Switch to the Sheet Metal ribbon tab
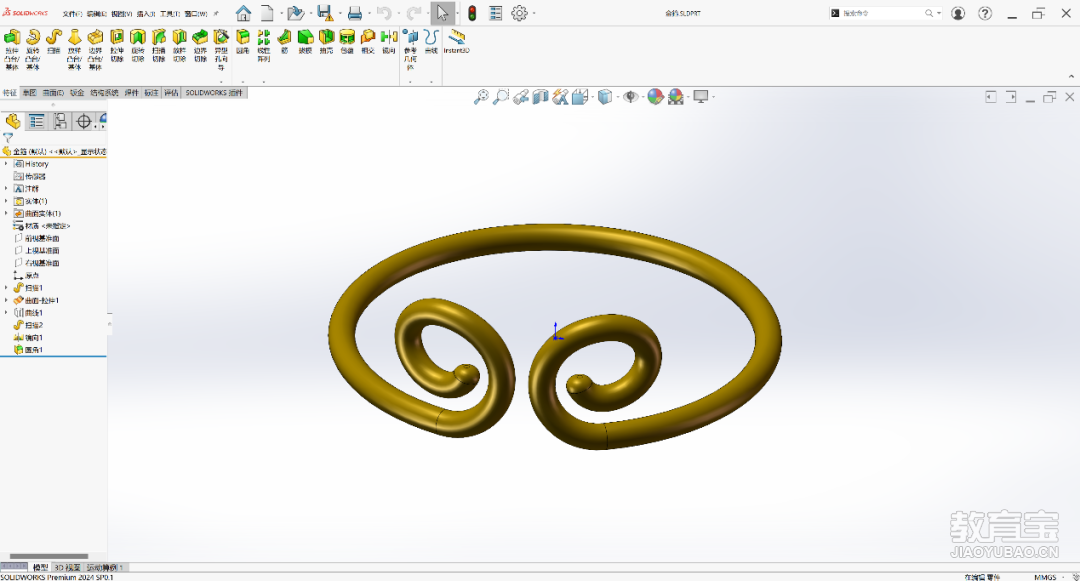This screenshot has height=581, width=1080. click(x=76, y=92)
